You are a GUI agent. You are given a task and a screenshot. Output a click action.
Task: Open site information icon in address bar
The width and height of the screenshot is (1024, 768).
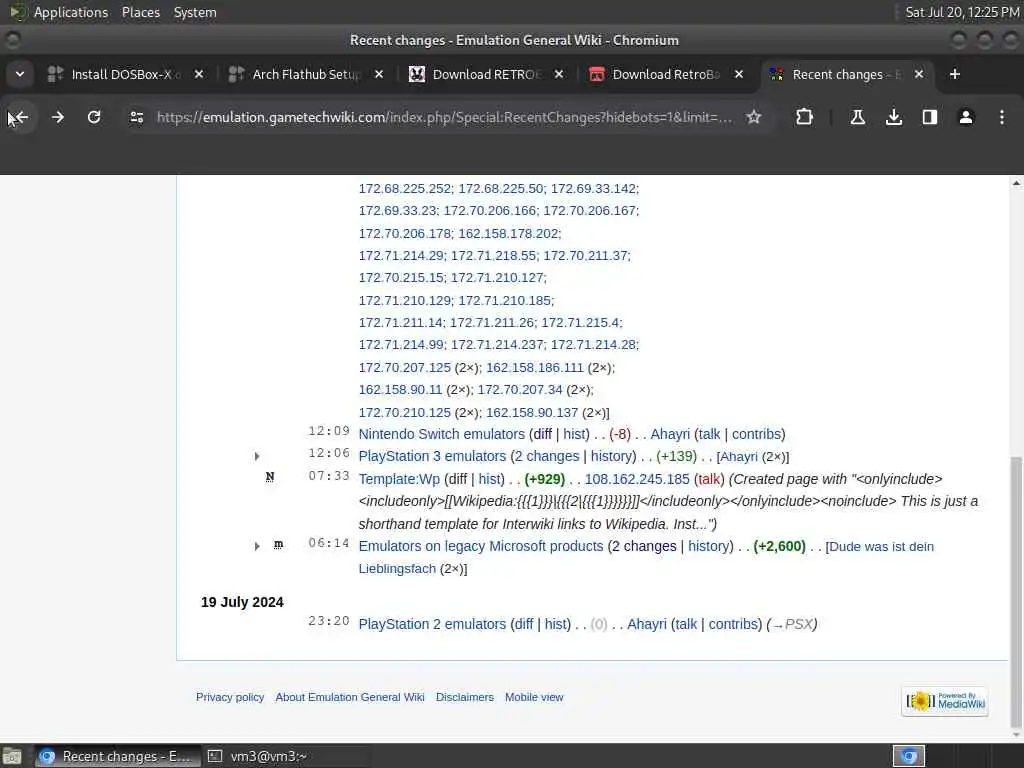136,118
